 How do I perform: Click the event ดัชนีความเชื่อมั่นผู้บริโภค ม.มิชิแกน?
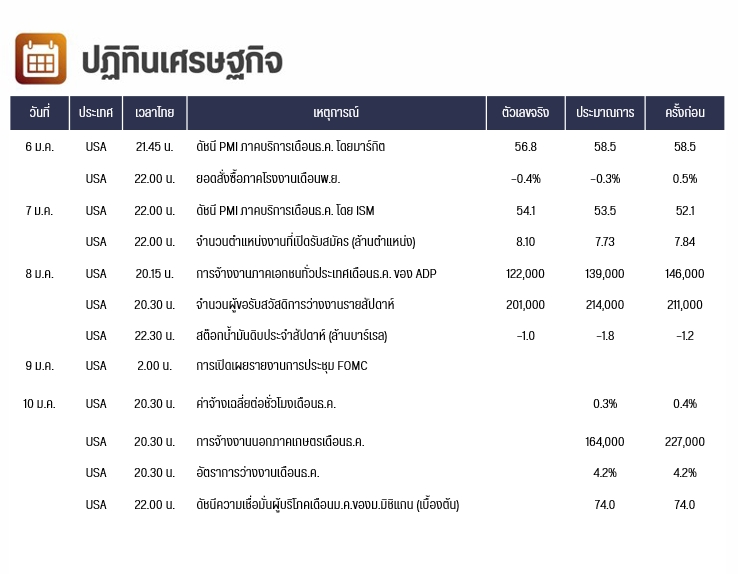pyautogui.click(x=328, y=505)
